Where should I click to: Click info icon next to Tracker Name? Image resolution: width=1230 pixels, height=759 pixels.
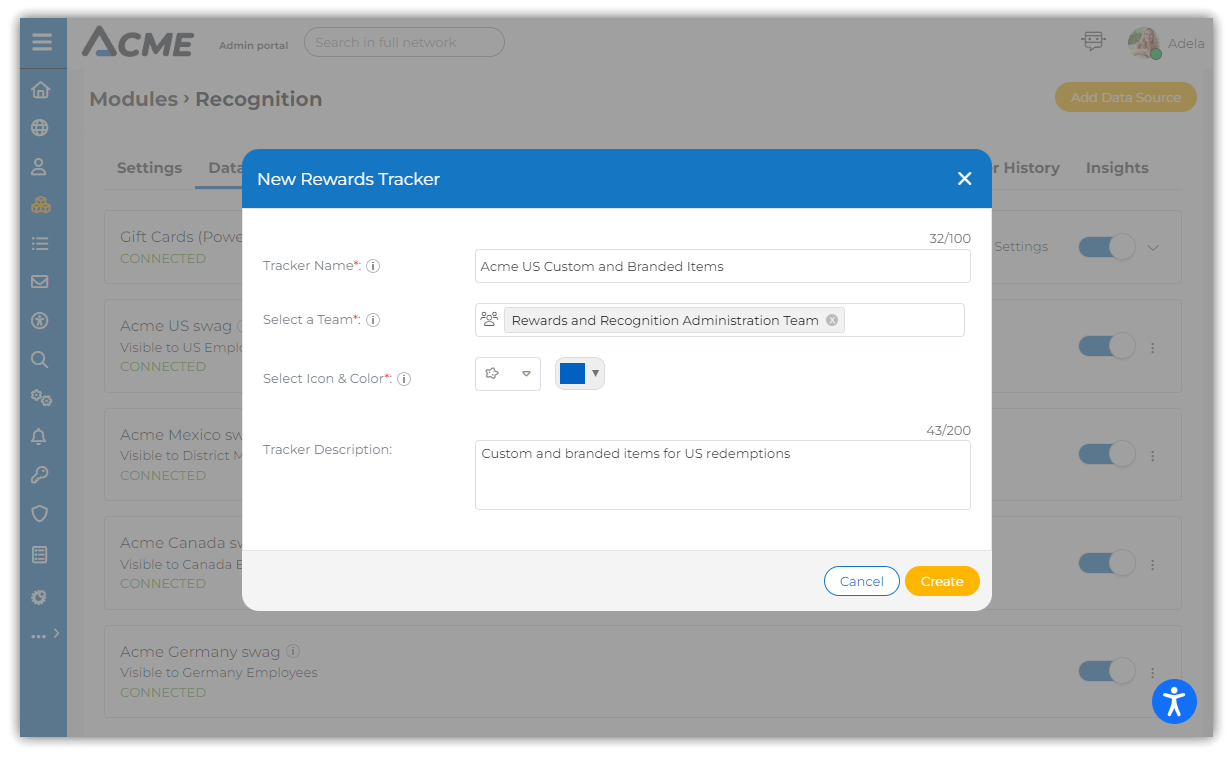click(373, 266)
